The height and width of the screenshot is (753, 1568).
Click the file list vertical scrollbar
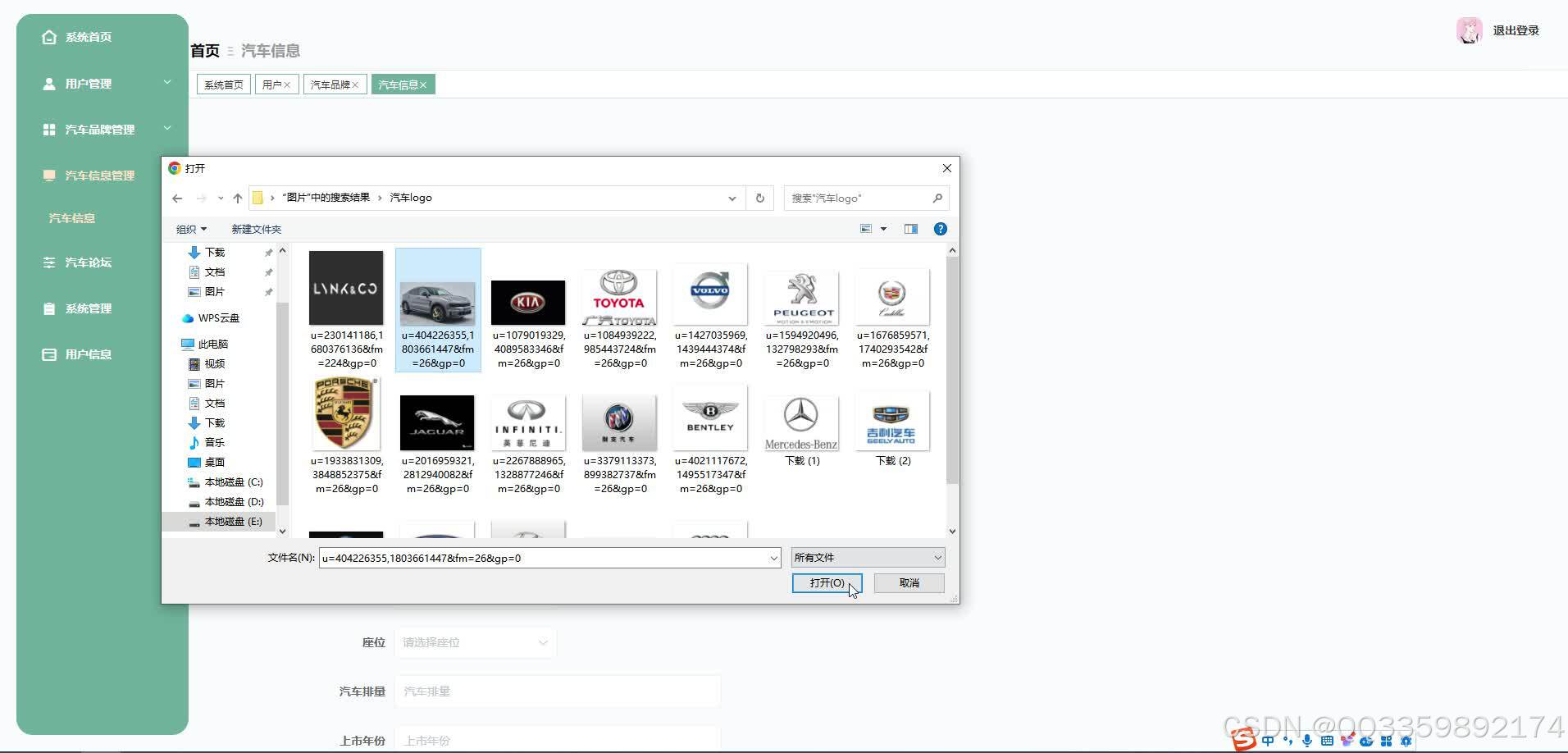click(952, 369)
